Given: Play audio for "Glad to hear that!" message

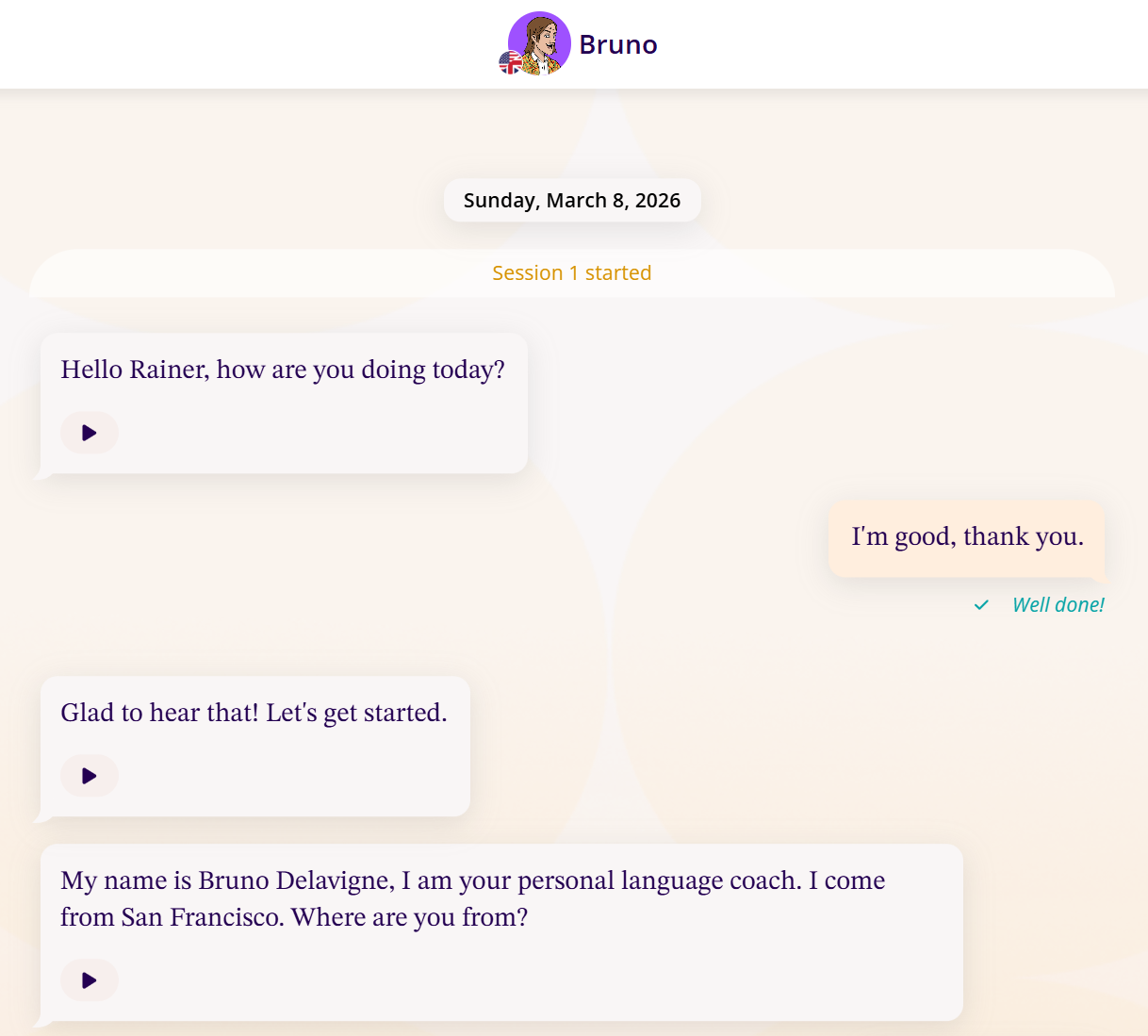Looking at the screenshot, I should (90, 776).
